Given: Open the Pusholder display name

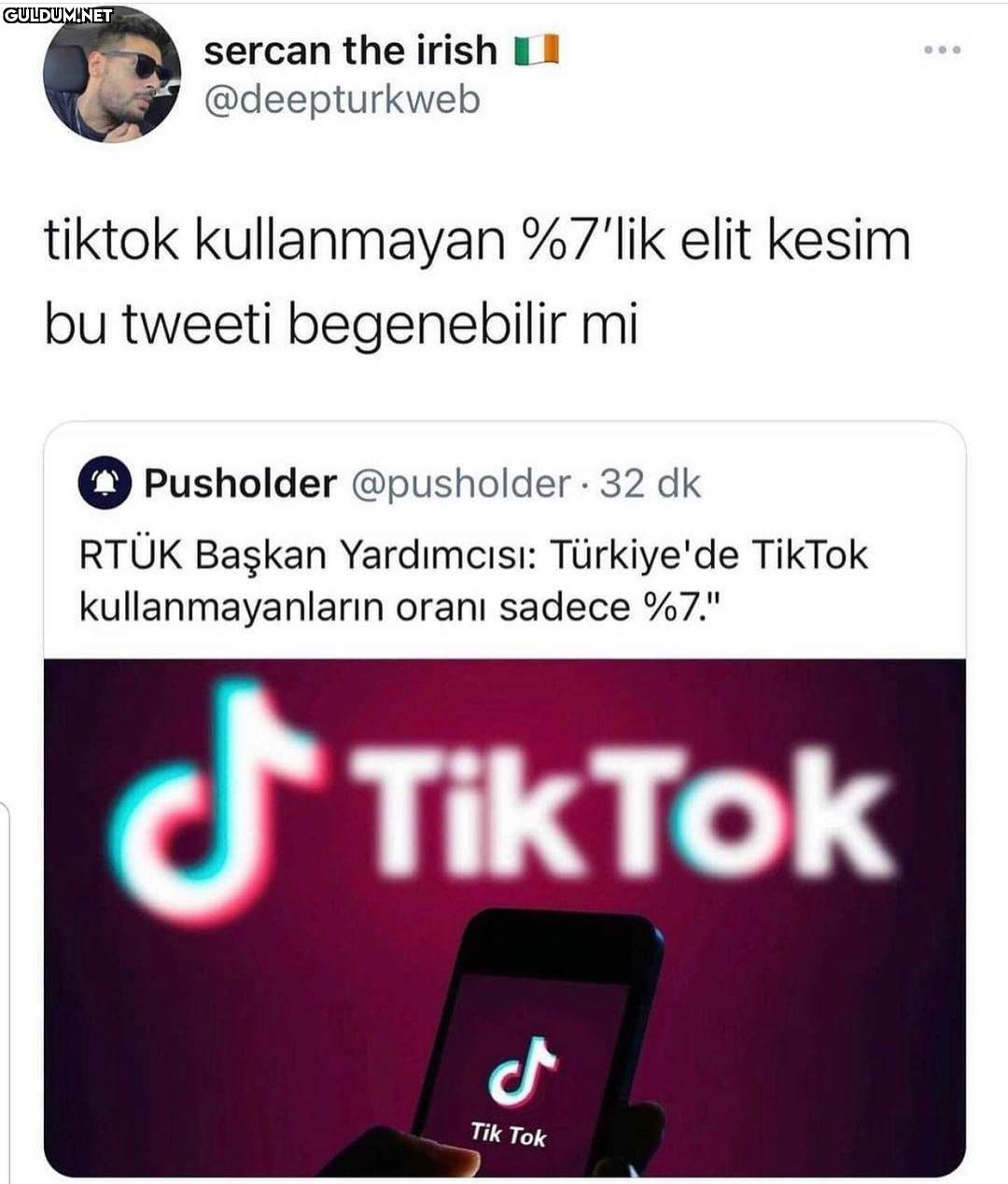Looking at the screenshot, I should [x=240, y=484].
